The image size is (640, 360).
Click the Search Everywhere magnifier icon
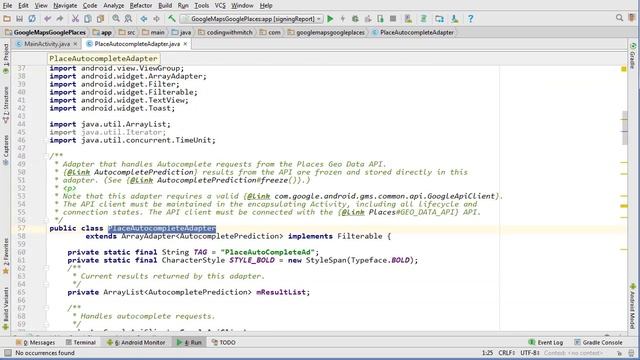coord(620,18)
